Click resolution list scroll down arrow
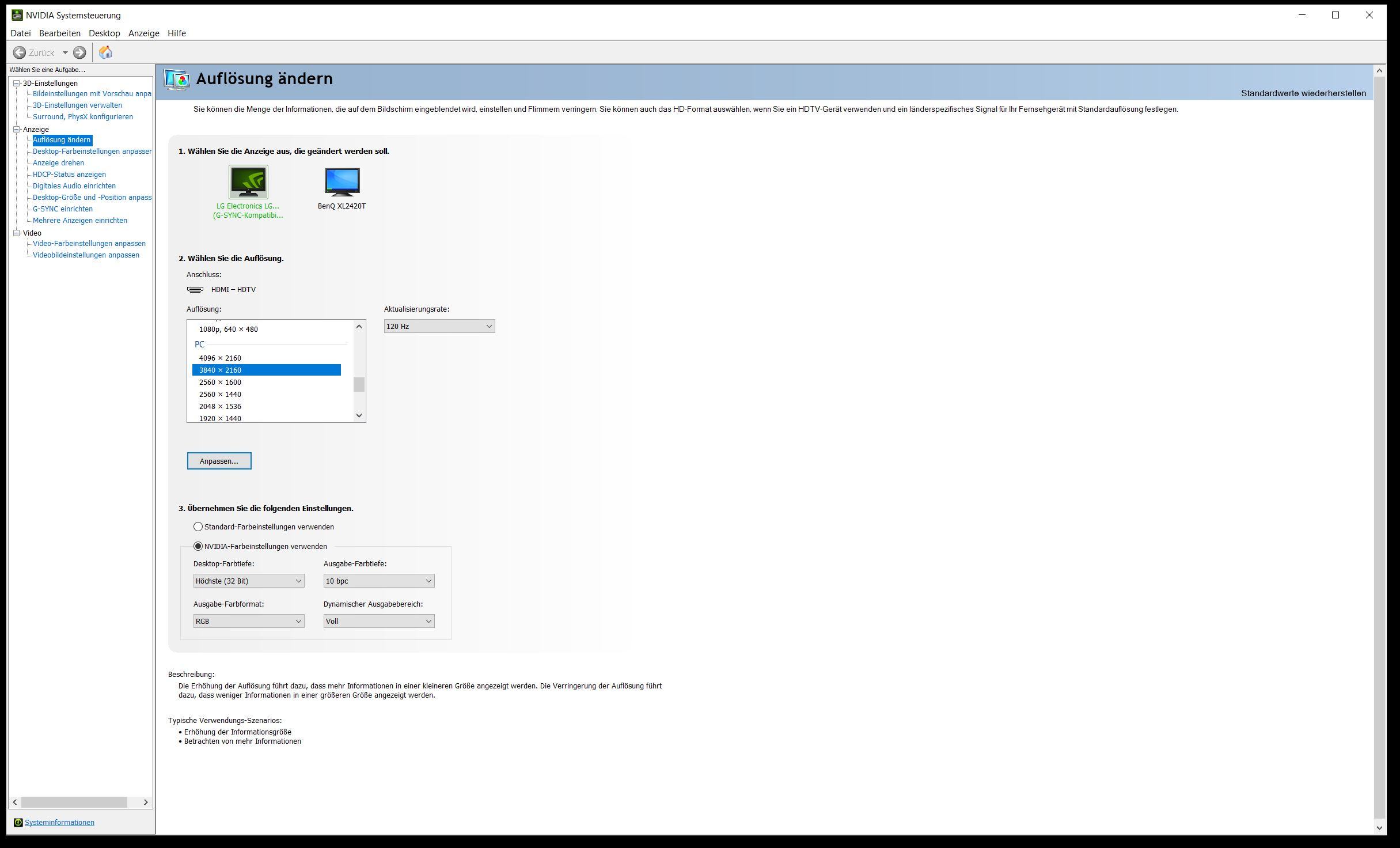Viewport: 1400px width, 848px height. (359, 415)
